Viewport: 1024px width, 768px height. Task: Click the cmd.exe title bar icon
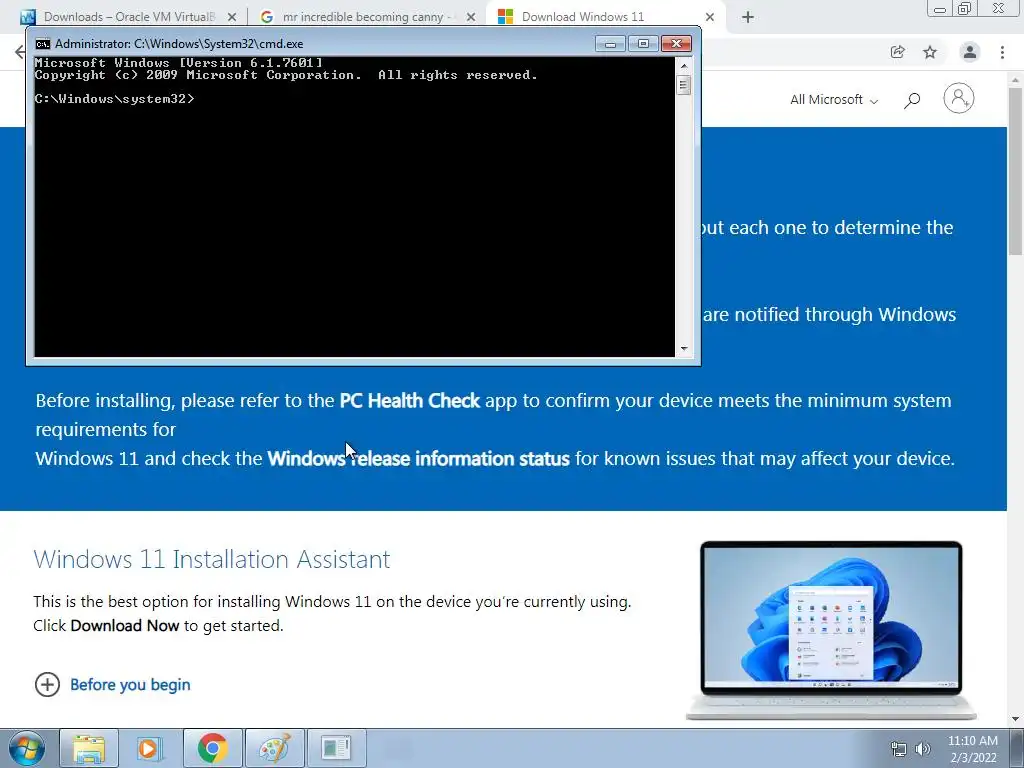[x=43, y=44]
